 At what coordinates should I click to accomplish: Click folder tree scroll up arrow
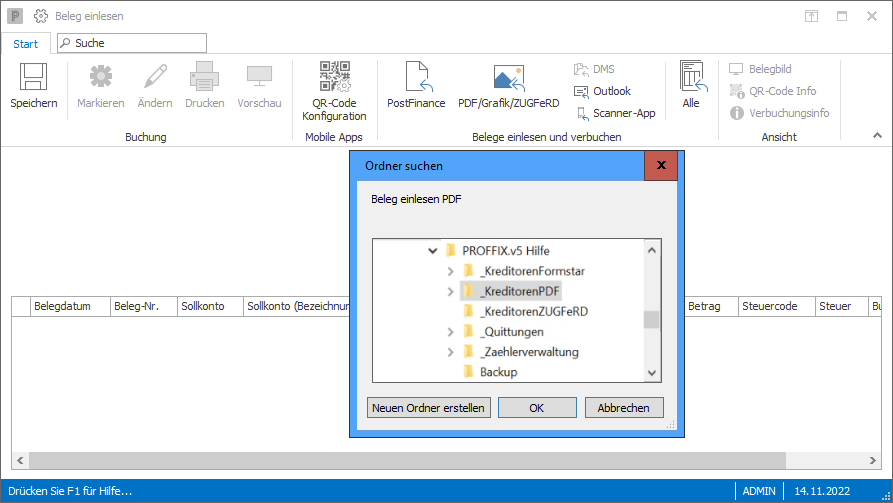coord(652,250)
